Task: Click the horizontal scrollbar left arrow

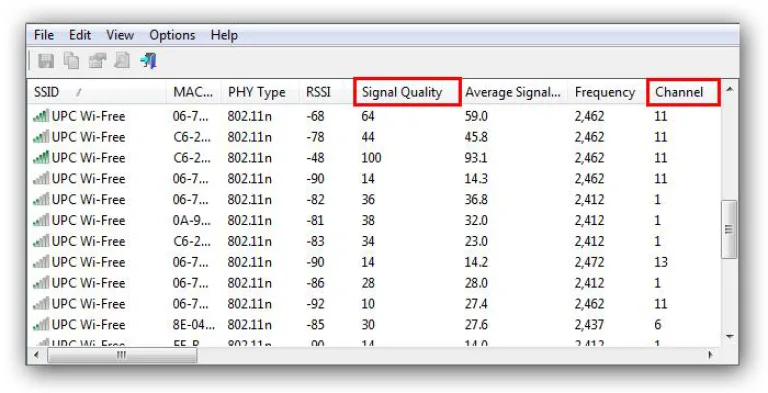Action: pos(37,355)
